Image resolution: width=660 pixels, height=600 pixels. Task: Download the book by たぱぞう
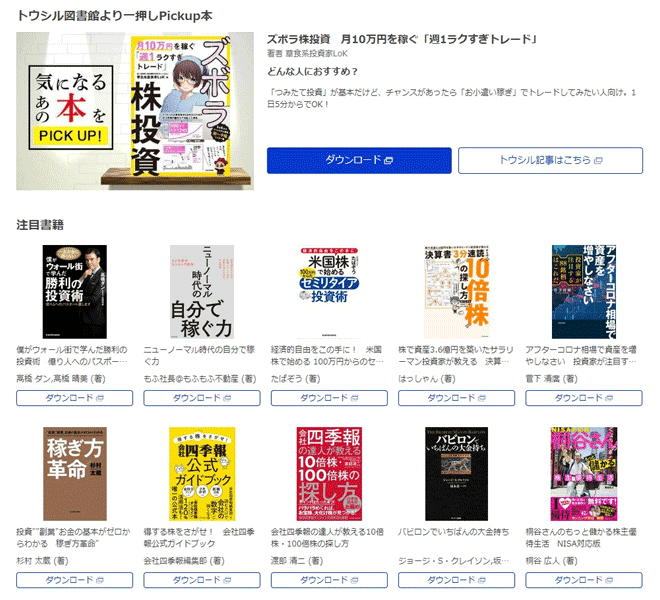coord(329,398)
